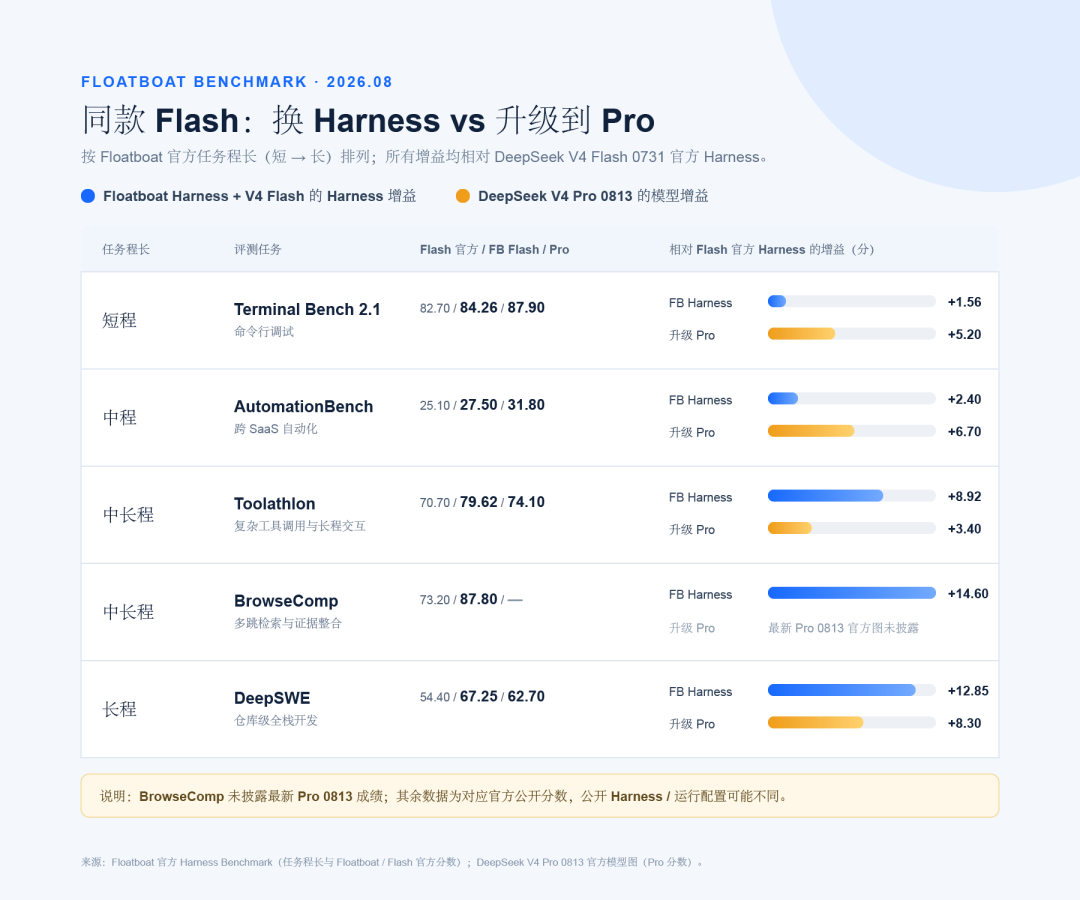Click the +8.92 gain value
The height and width of the screenshot is (900, 1080).
tap(964, 496)
